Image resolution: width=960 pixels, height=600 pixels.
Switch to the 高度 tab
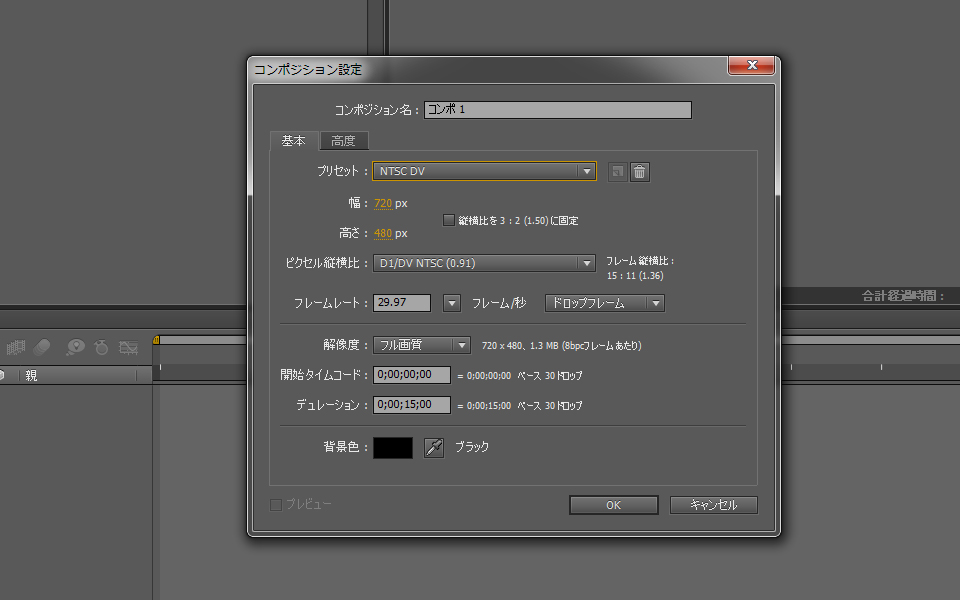click(343, 141)
